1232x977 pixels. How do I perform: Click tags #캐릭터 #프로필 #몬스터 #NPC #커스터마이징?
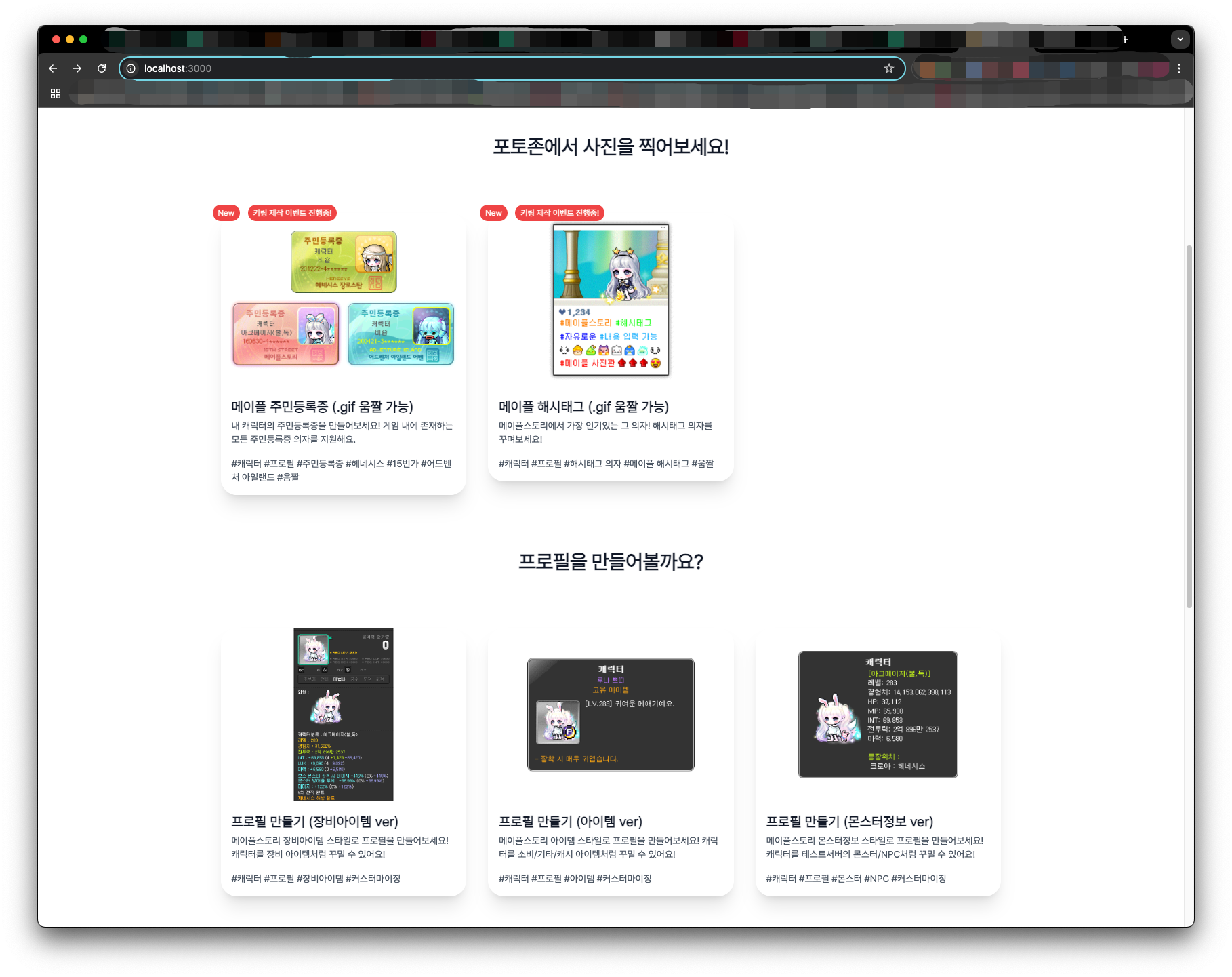point(856,879)
